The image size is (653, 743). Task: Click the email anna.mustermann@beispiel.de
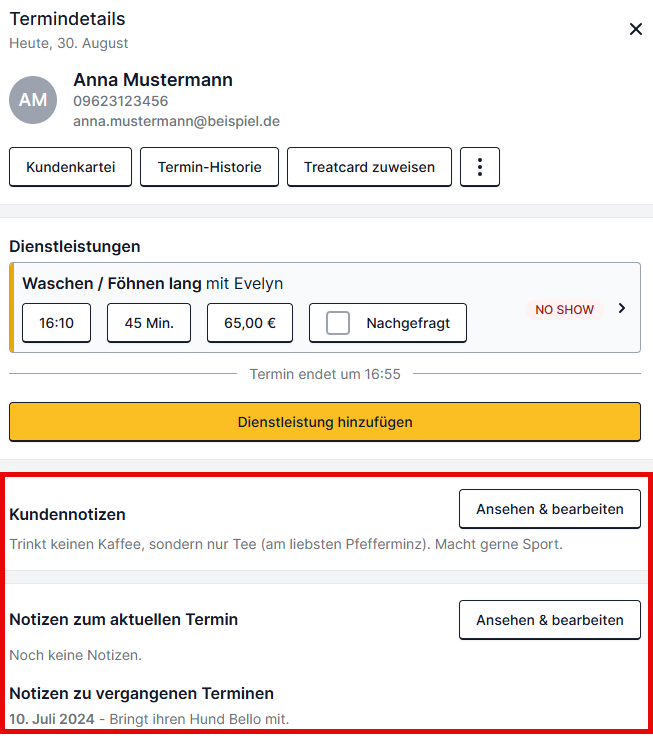tap(176, 121)
